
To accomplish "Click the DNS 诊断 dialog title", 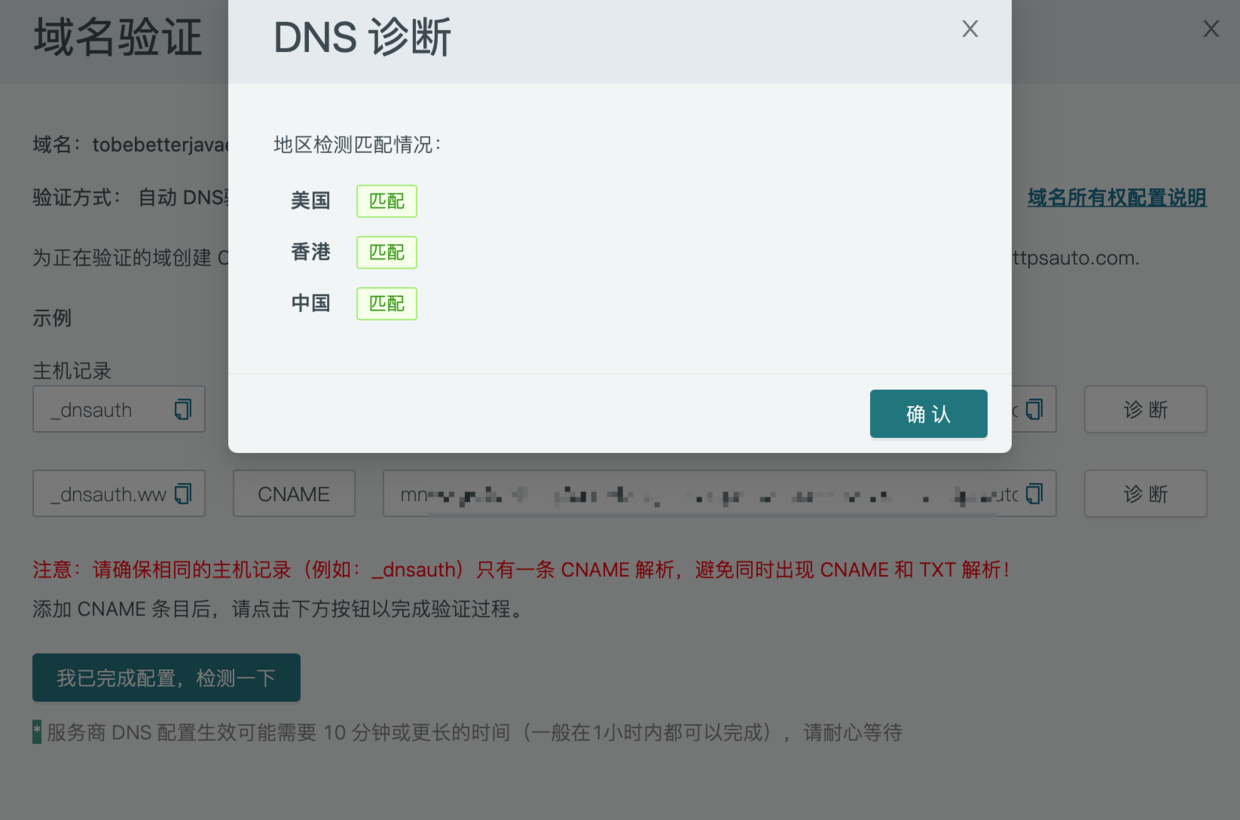I will 362,38.
